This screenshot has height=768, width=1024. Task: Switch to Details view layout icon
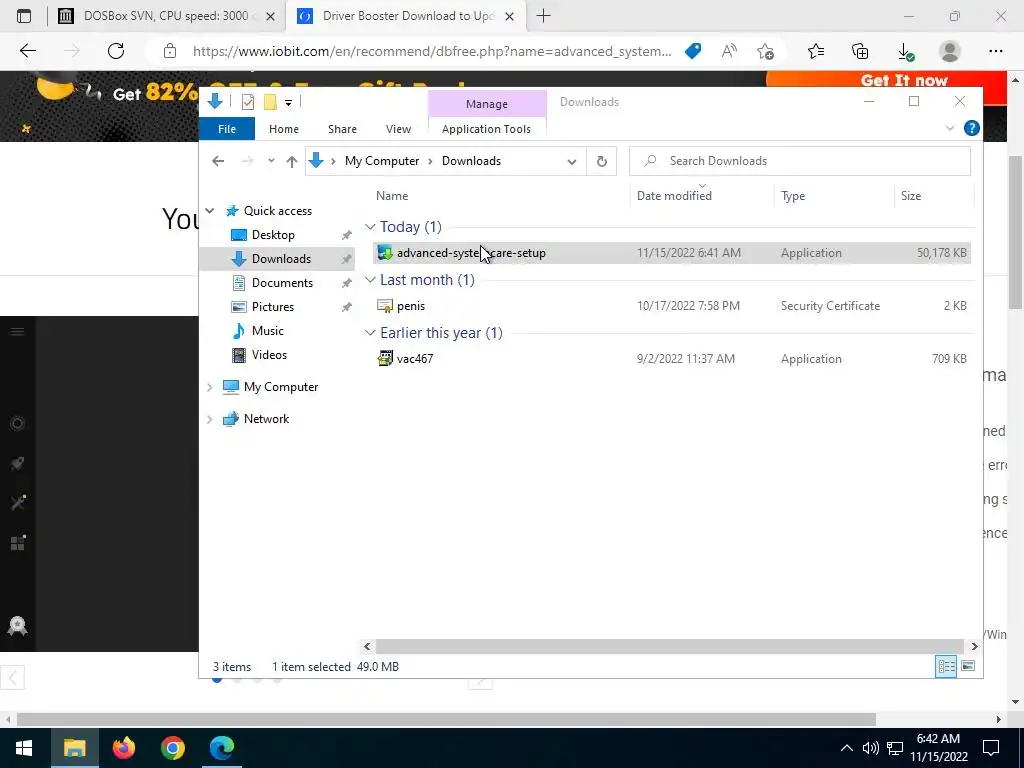pos(946,666)
